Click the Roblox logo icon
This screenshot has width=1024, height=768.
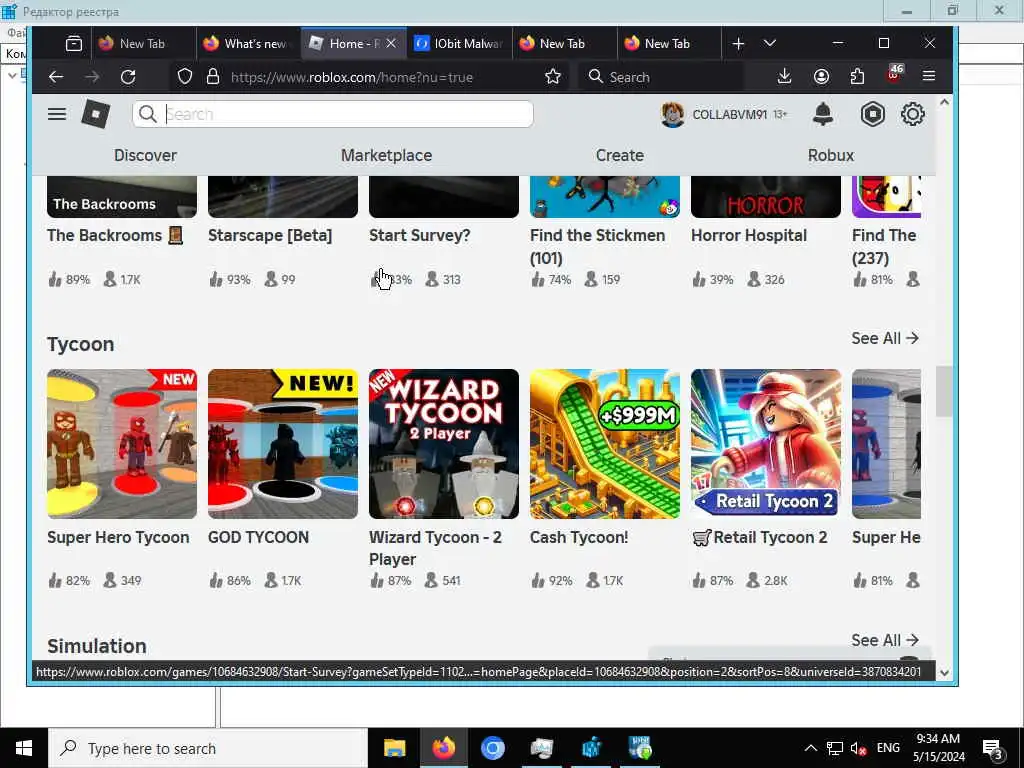[x=96, y=114]
